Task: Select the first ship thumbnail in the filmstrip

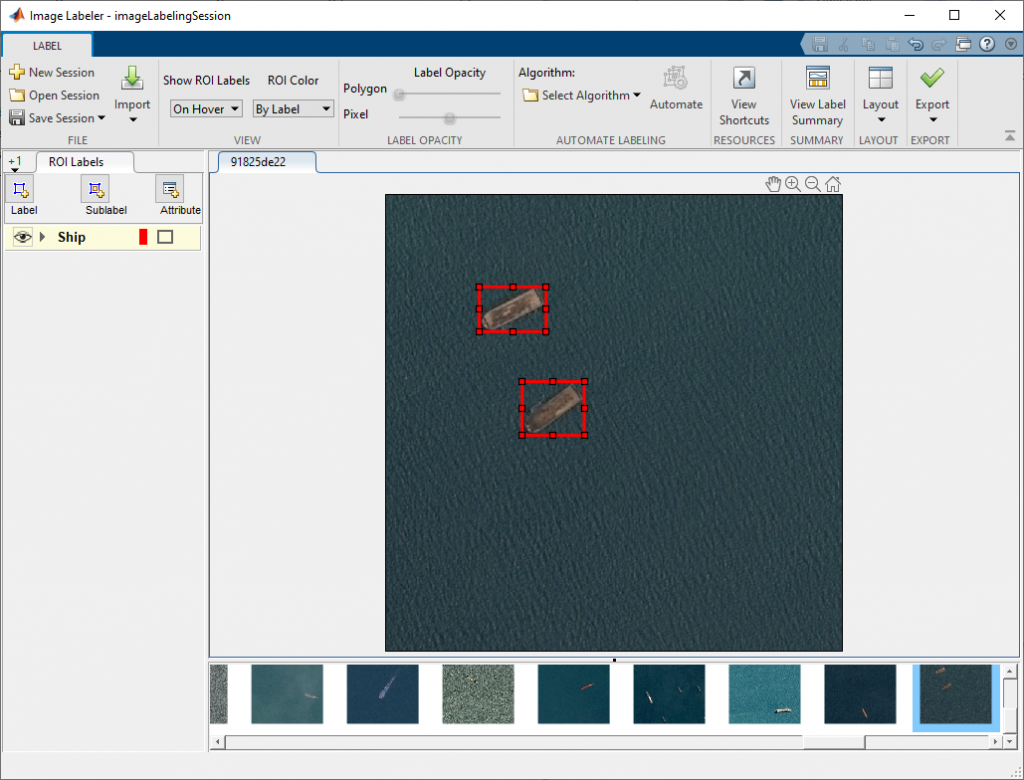Action: tap(287, 694)
